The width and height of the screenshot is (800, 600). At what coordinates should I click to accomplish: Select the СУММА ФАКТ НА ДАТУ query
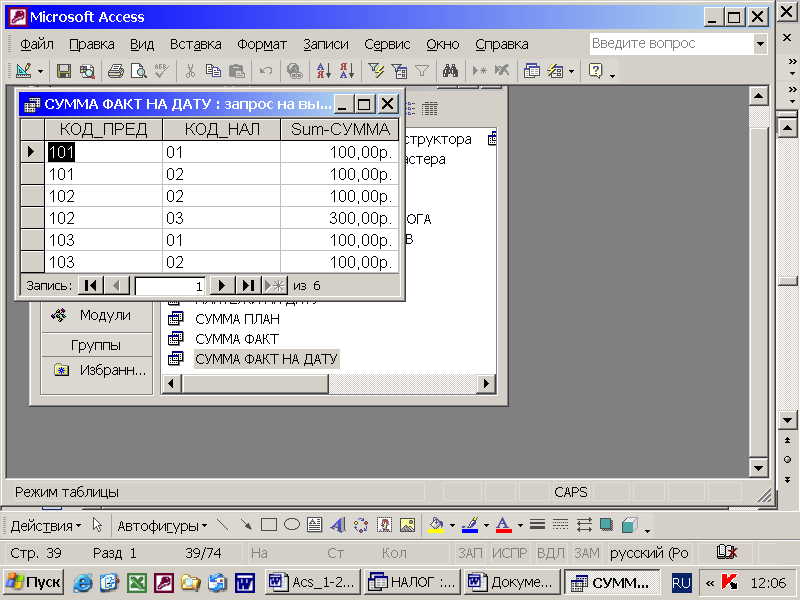(x=266, y=359)
